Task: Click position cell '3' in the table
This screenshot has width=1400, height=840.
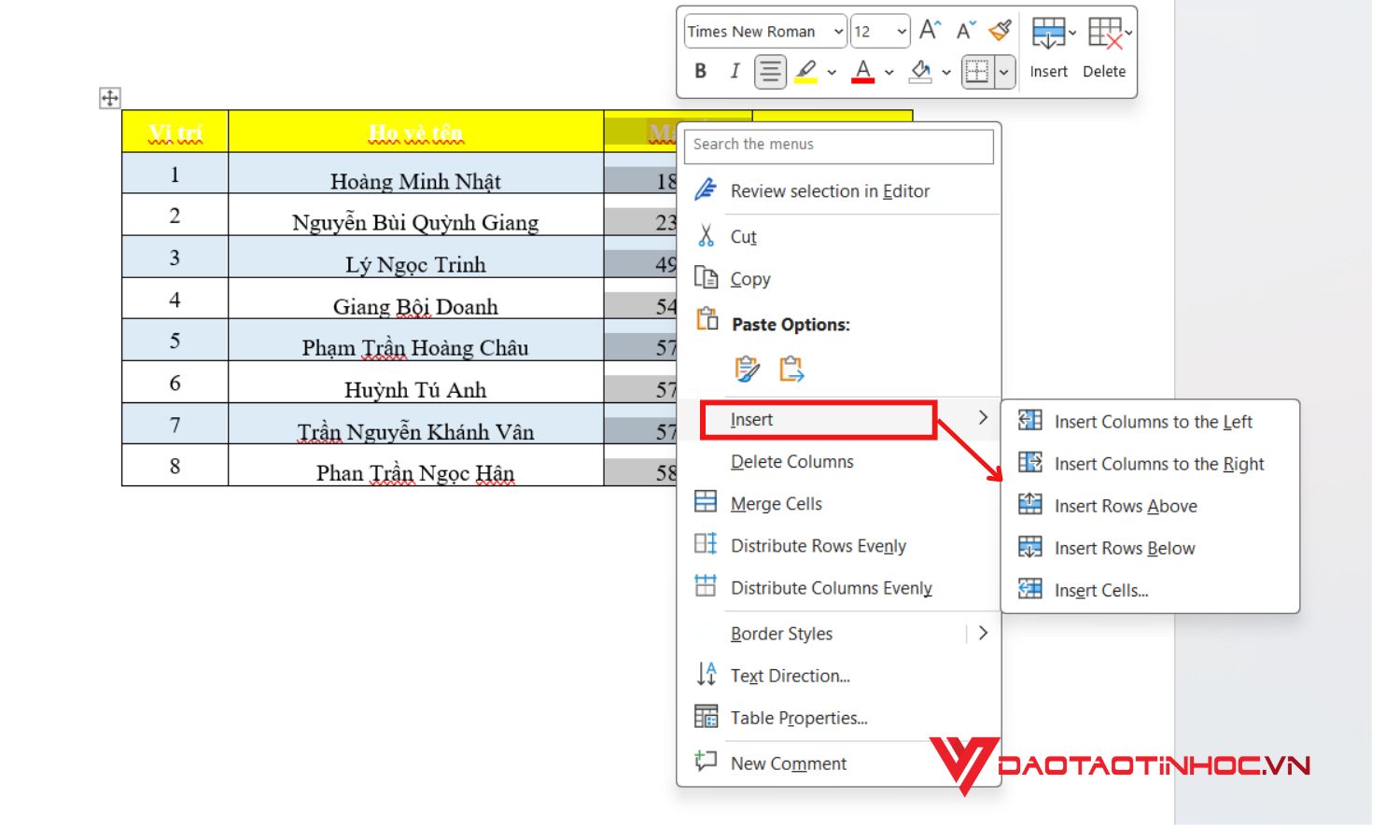Action: 175,258
